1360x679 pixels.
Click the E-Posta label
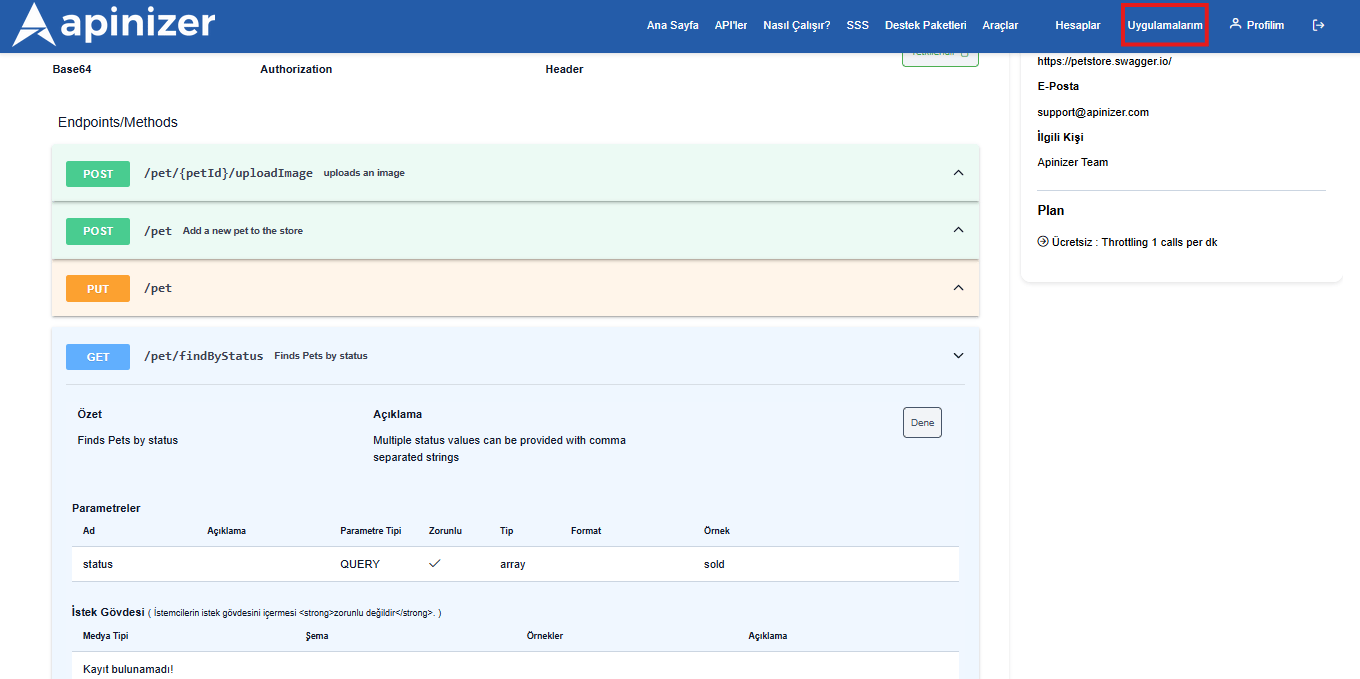1058,86
